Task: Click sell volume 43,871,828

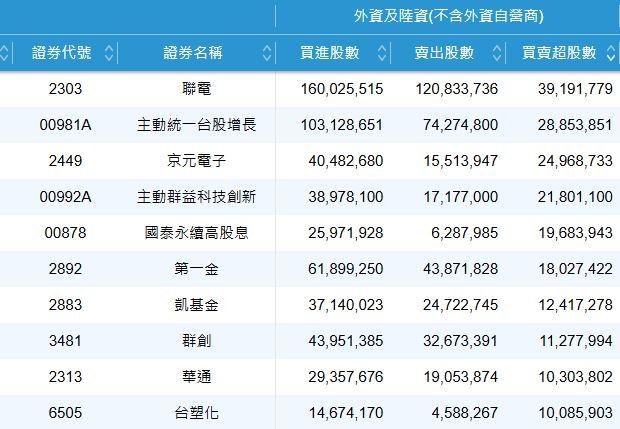Action: [x=461, y=269]
